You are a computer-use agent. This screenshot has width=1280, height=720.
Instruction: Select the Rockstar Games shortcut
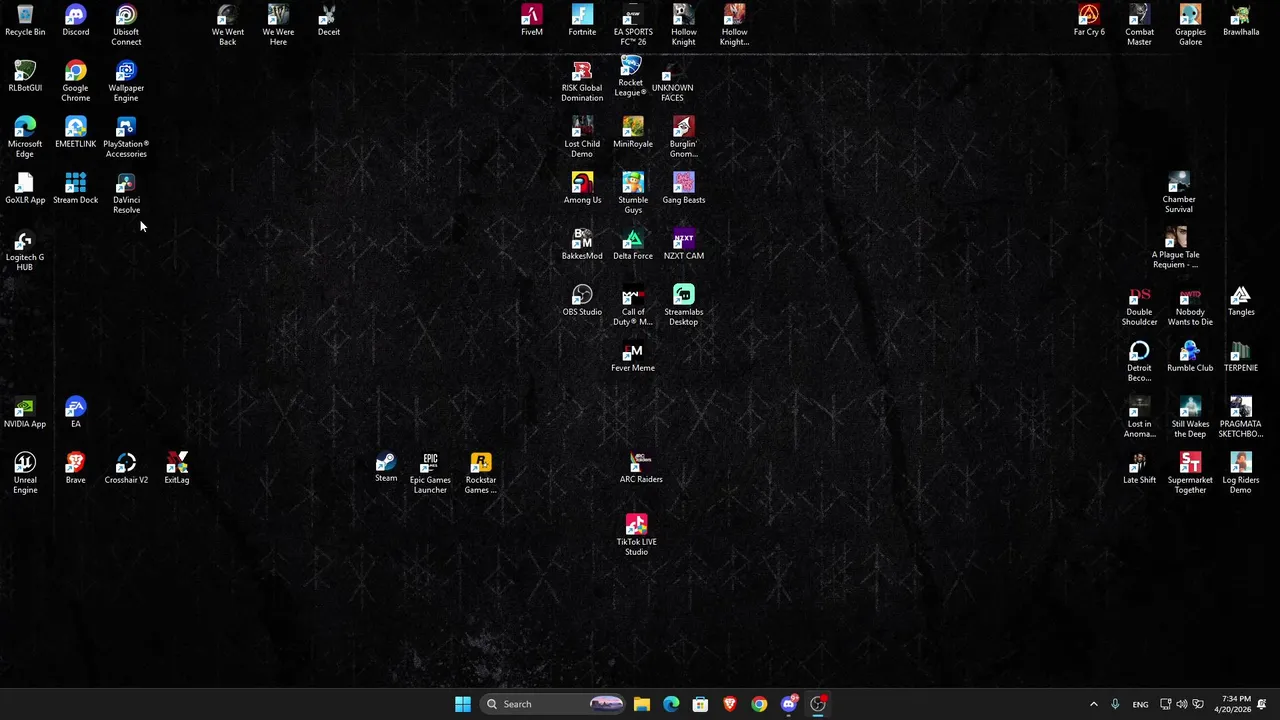[481, 473]
